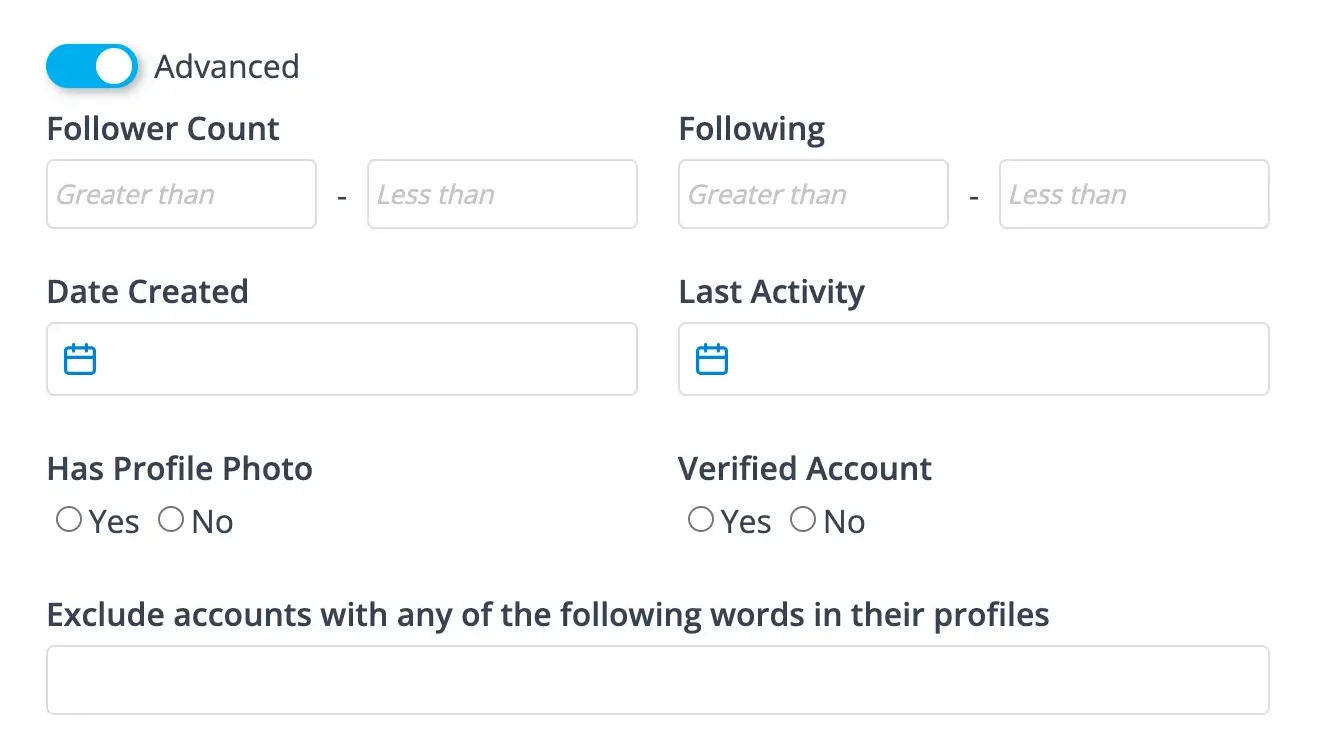The image size is (1318, 741).
Task: Select Yes under Has Profile Photo
Action: (69, 519)
